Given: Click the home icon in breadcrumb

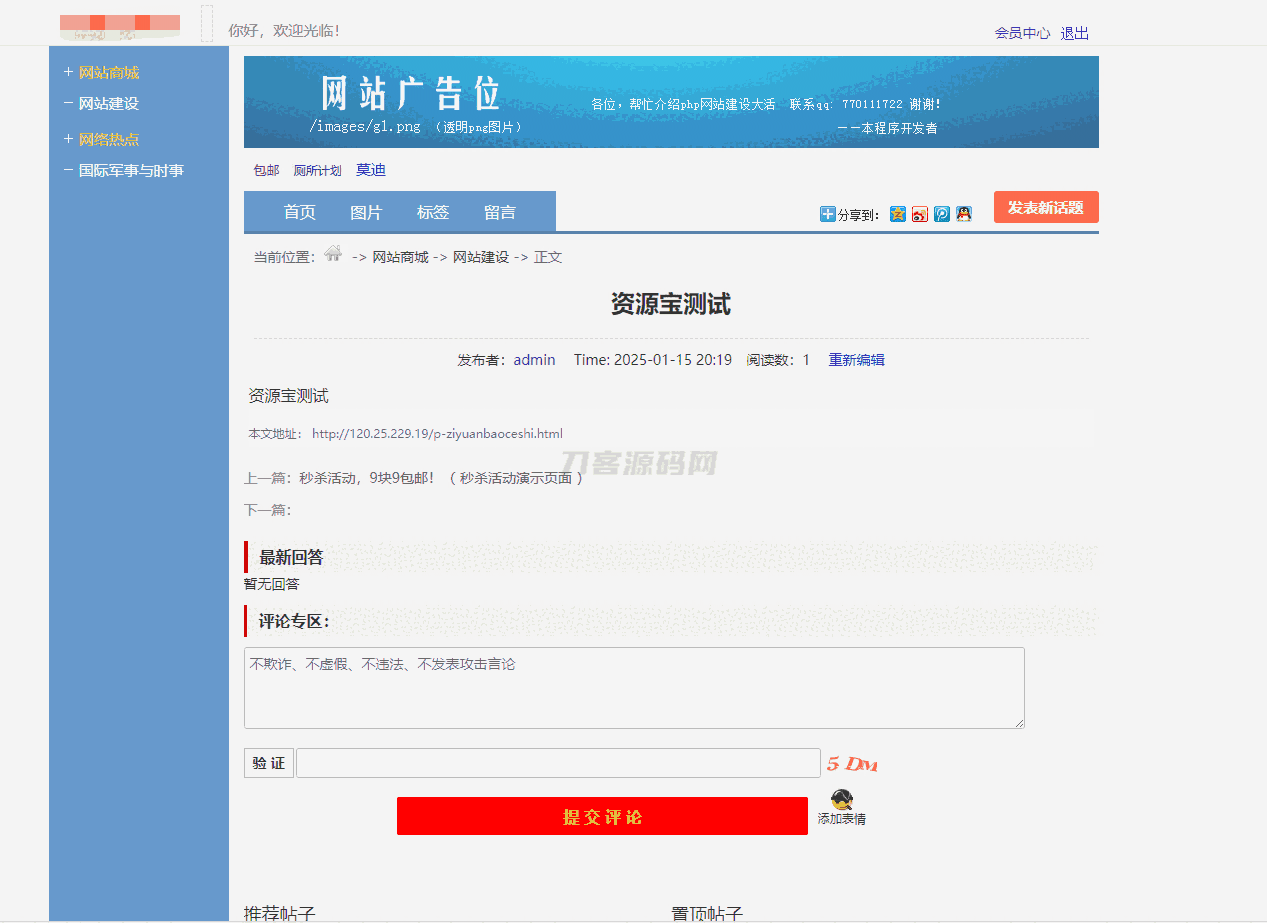Looking at the screenshot, I should (x=333, y=254).
